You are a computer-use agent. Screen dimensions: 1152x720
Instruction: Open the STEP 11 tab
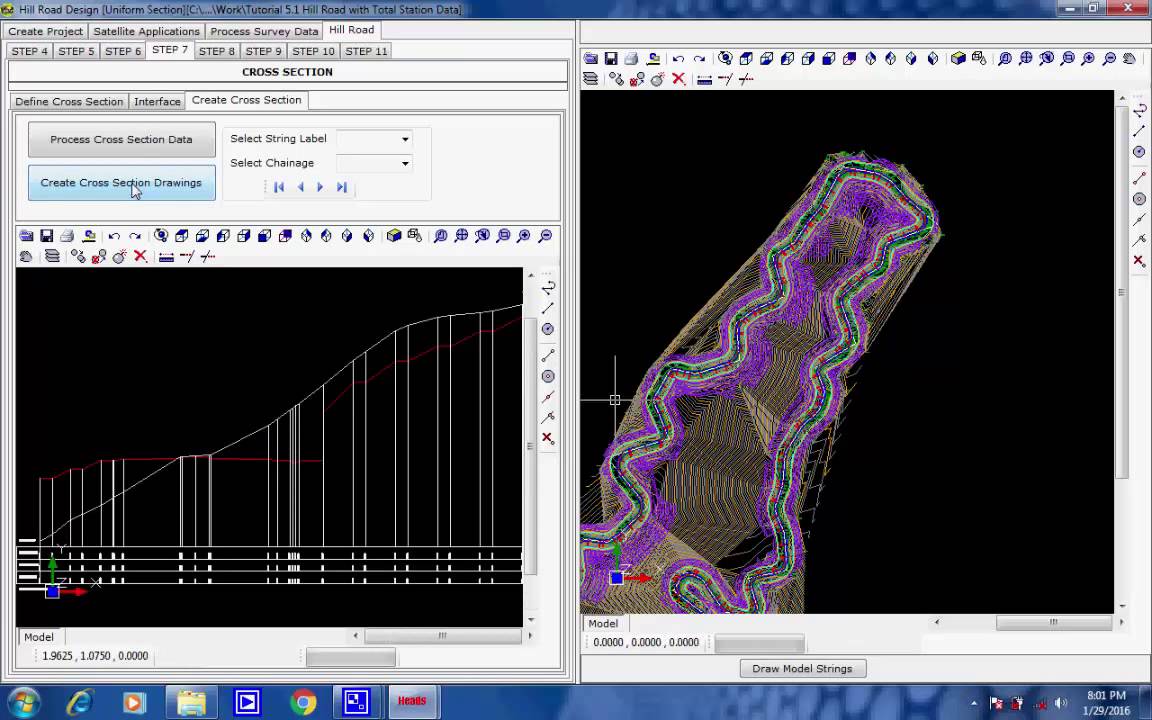[x=366, y=51]
